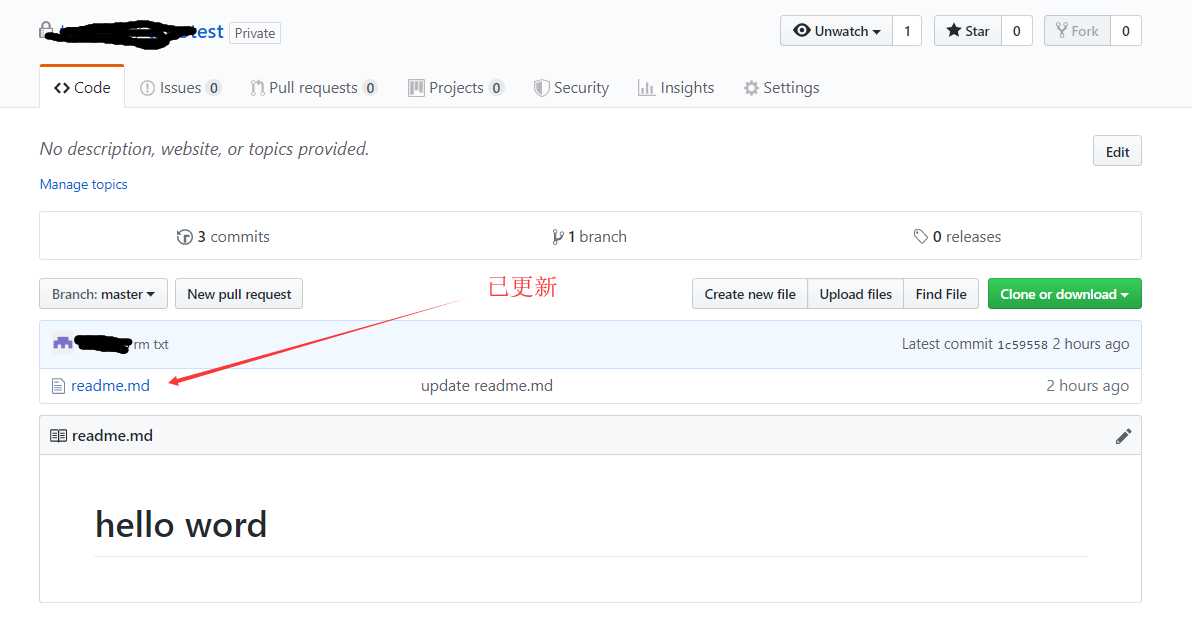Click the Fork button
1192x633 pixels.
tap(1077, 31)
